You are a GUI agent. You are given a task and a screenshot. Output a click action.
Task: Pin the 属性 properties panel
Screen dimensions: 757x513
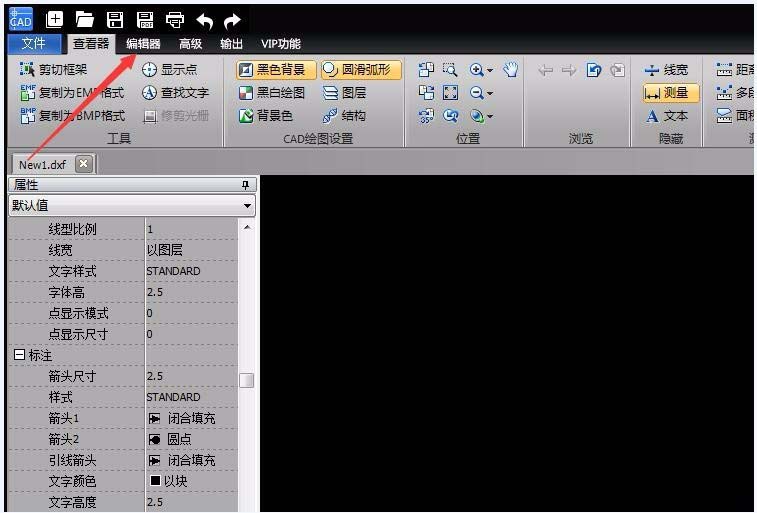coord(245,185)
